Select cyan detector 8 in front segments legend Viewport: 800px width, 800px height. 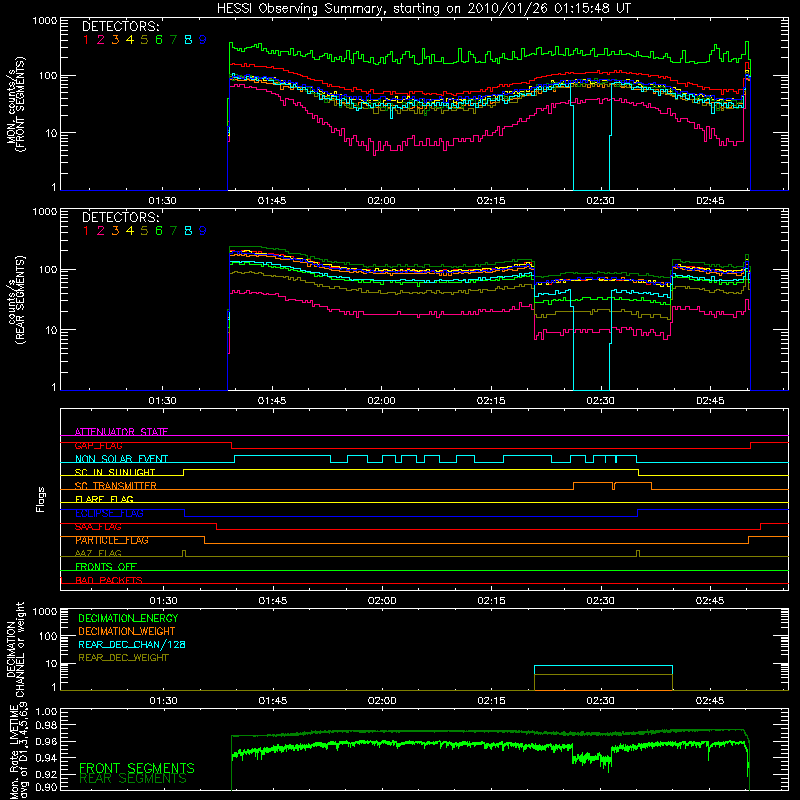tap(188, 40)
